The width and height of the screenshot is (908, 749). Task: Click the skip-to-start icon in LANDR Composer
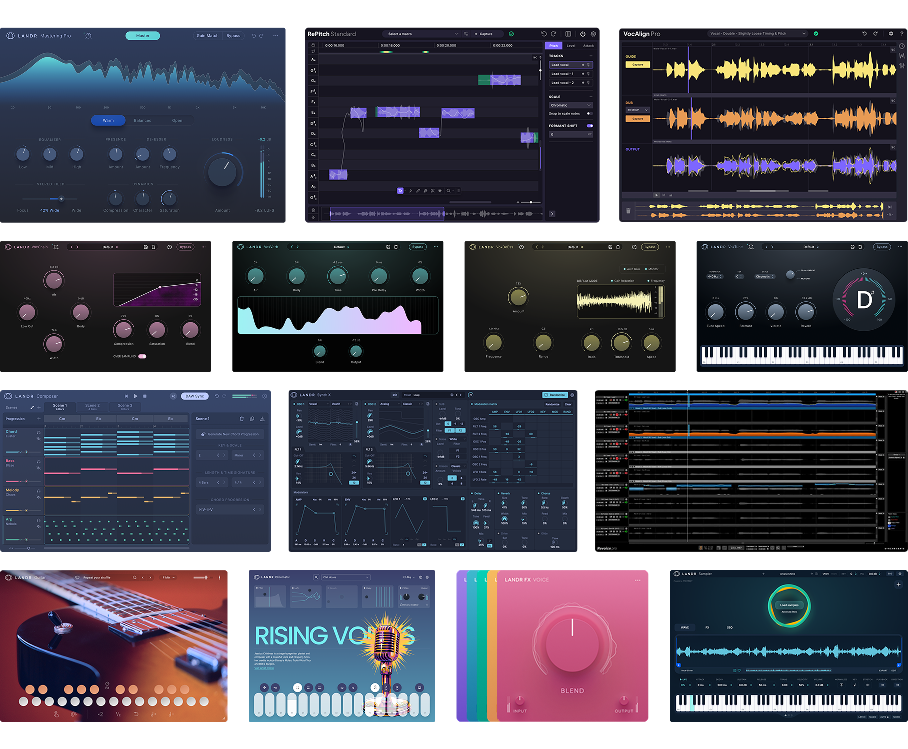coord(127,396)
